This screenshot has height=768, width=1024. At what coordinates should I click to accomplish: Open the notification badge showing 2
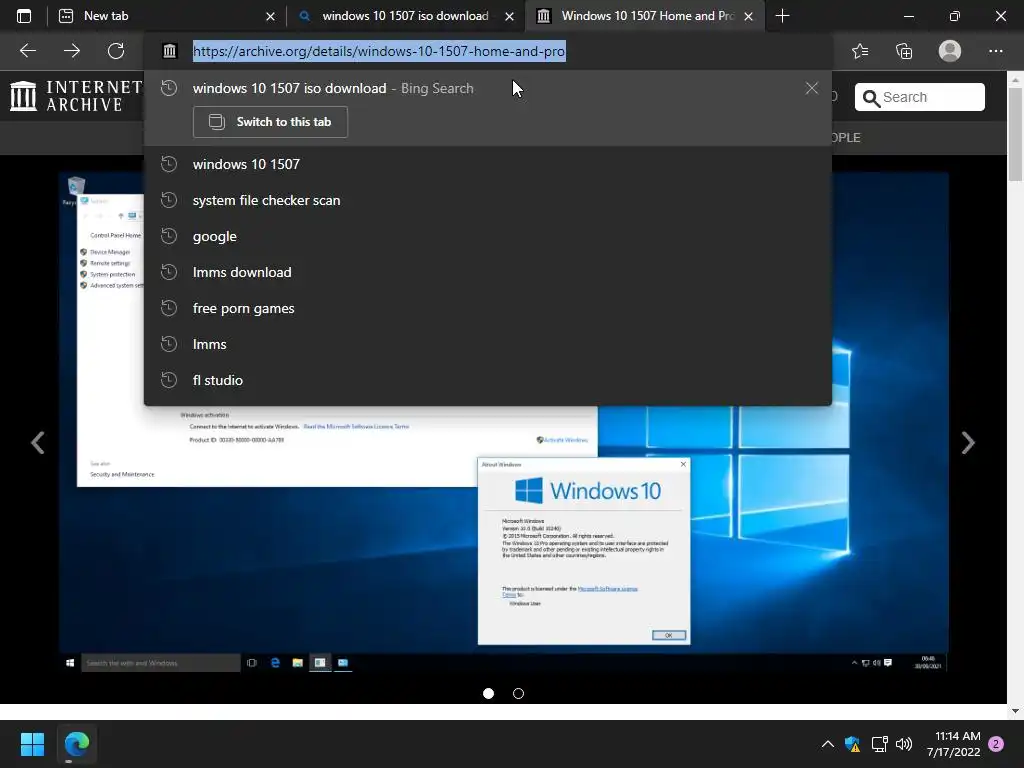(x=996, y=744)
